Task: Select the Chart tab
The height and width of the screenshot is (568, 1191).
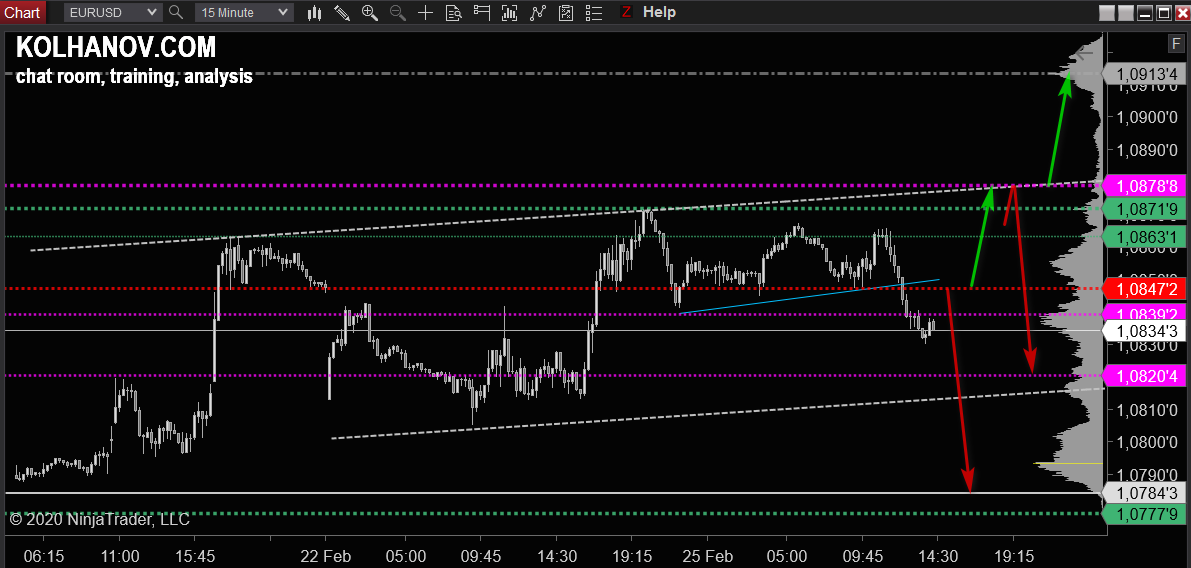Action: point(22,12)
